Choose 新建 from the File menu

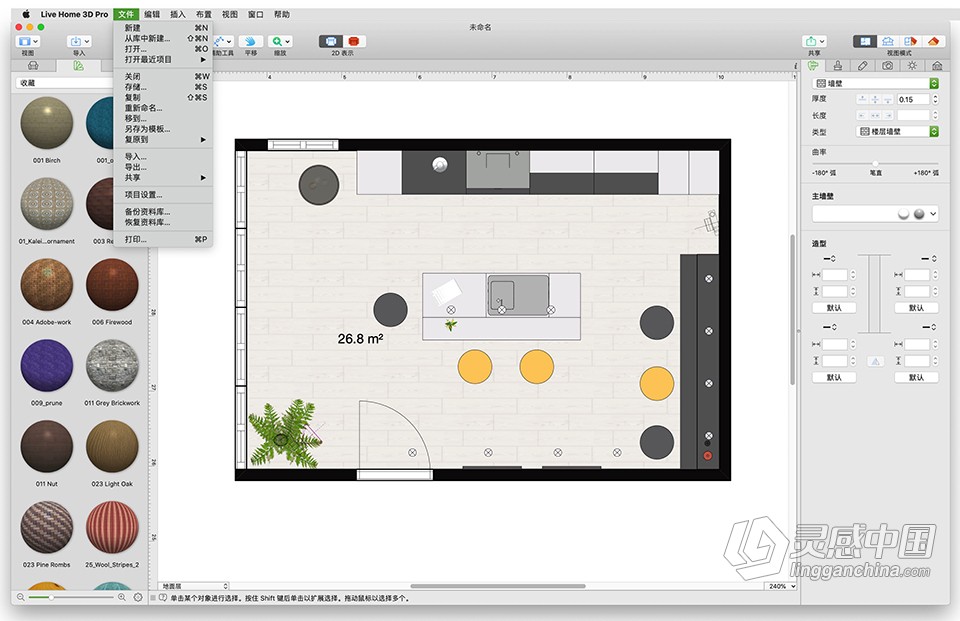pyautogui.click(x=163, y=28)
